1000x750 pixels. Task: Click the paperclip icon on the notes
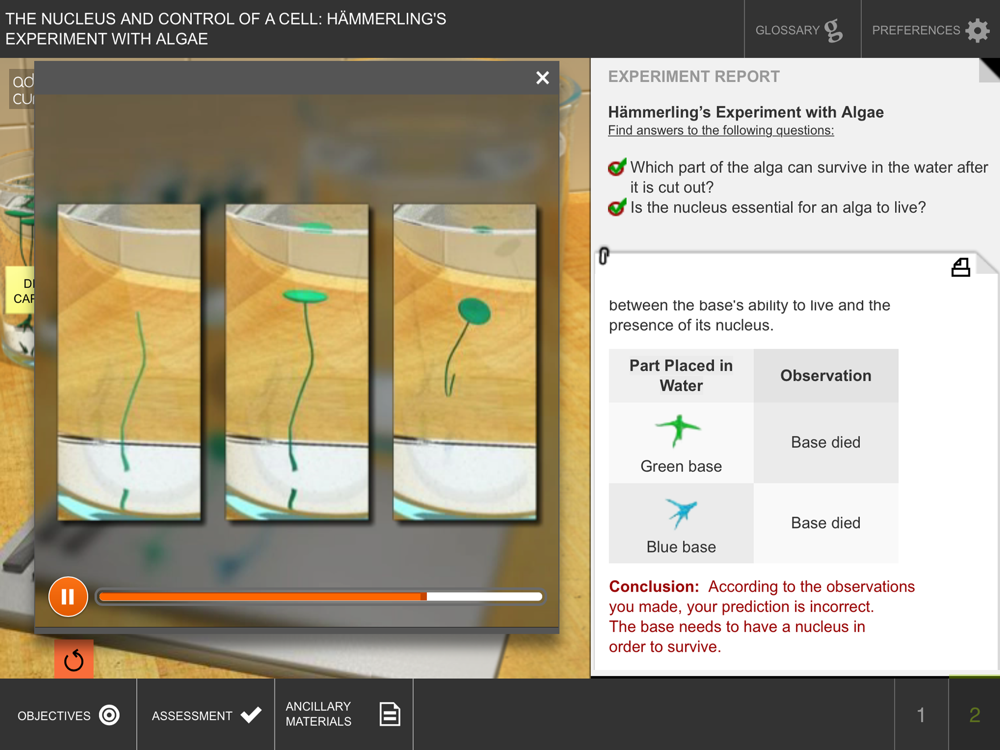pos(604,256)
